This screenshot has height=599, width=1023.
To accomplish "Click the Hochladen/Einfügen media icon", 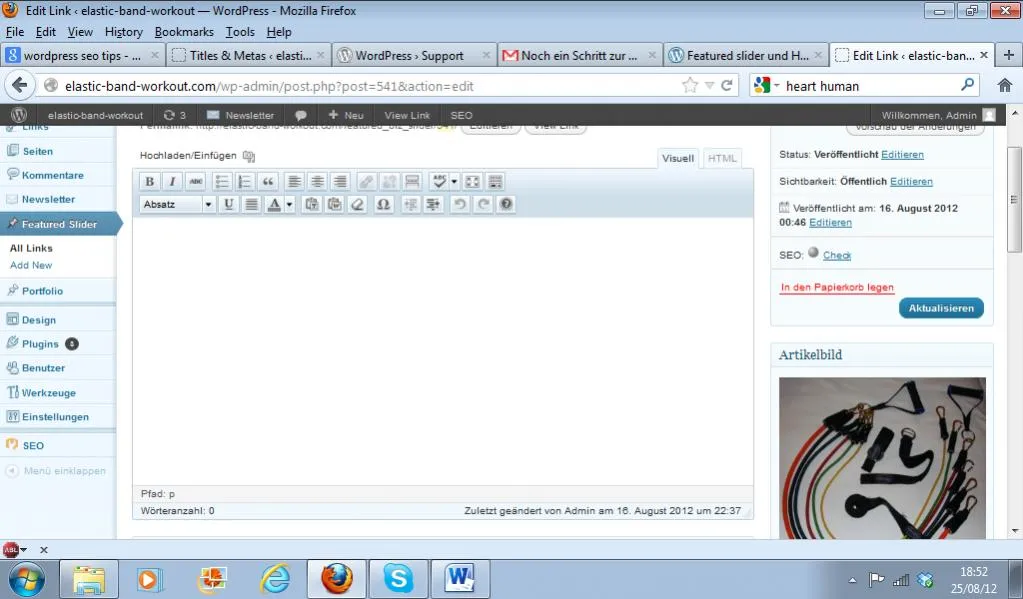I will (x=249, y=156).
